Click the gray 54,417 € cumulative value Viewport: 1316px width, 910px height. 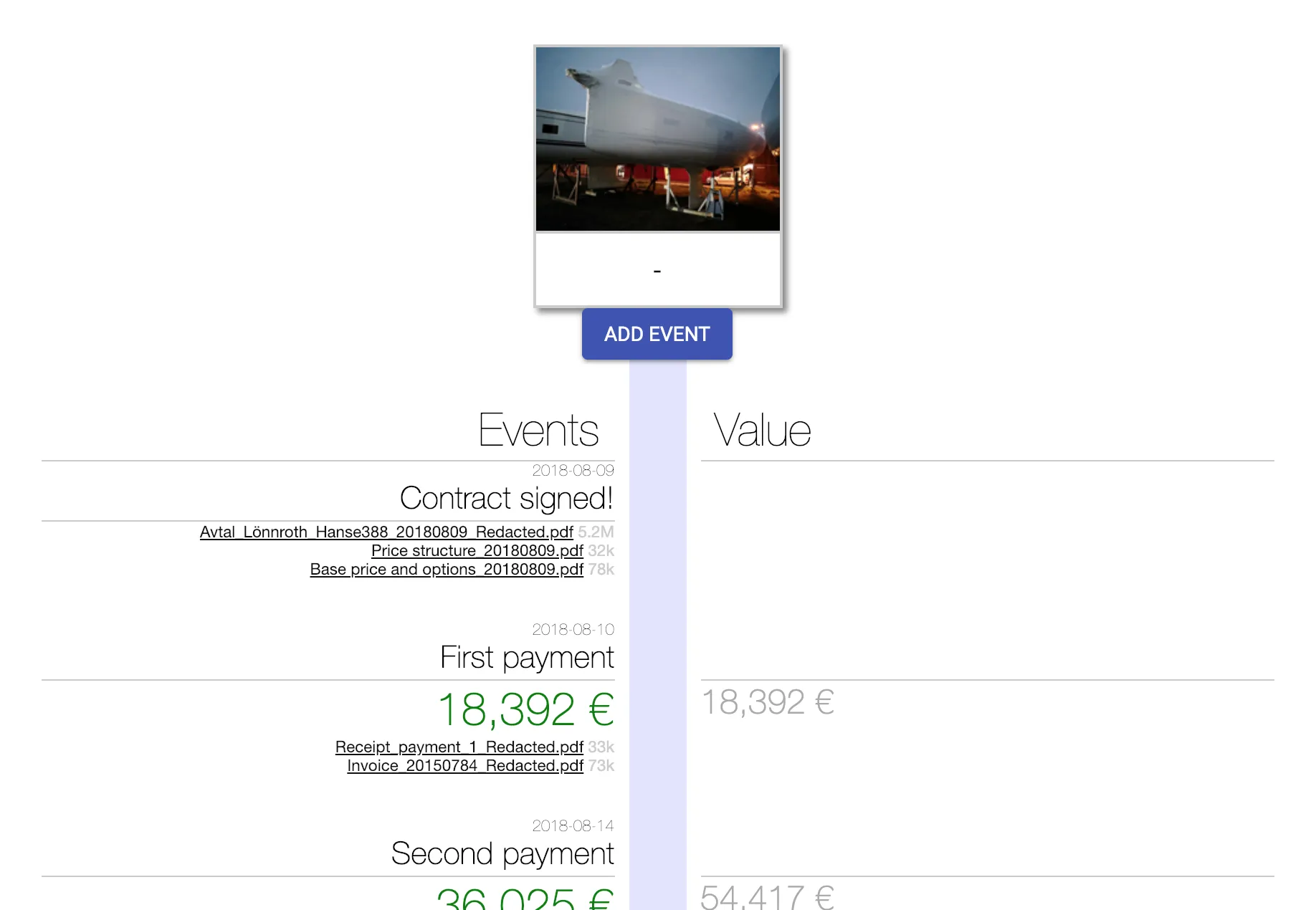[x=767, y=897]
